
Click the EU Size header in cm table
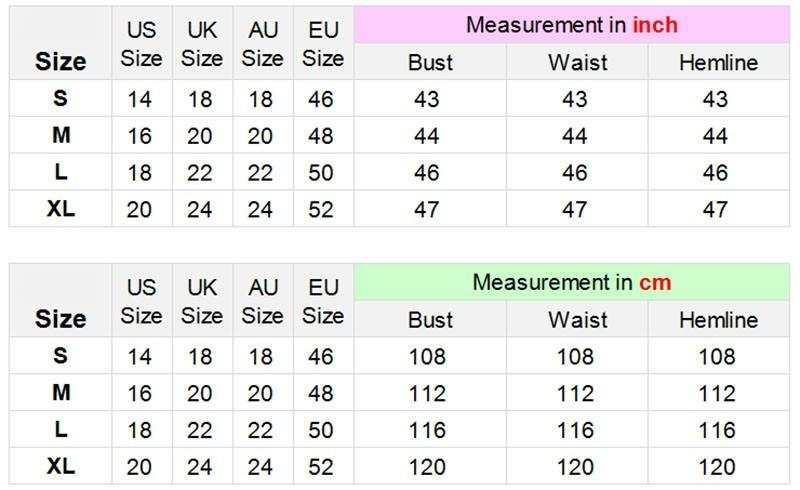tap(323, 301)
